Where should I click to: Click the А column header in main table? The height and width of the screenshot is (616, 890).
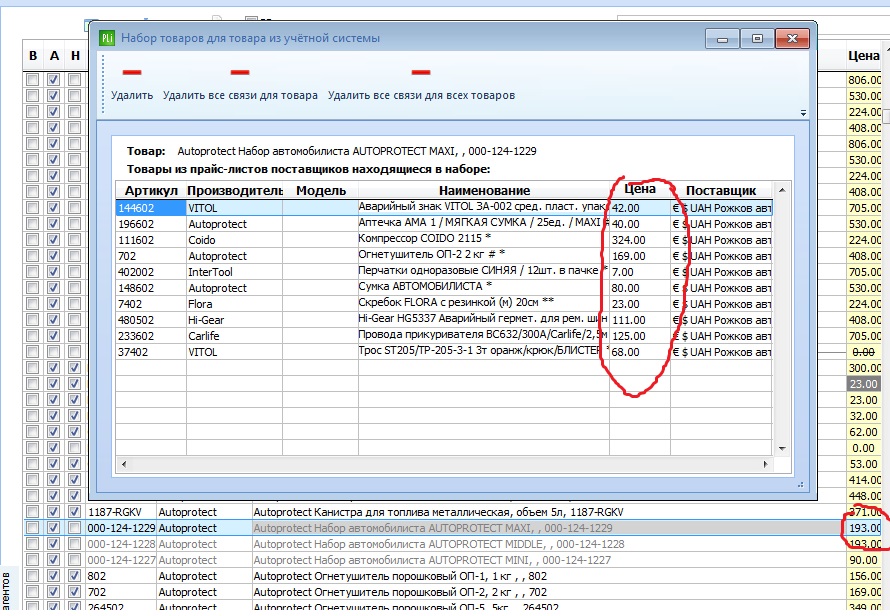point(54,56)
